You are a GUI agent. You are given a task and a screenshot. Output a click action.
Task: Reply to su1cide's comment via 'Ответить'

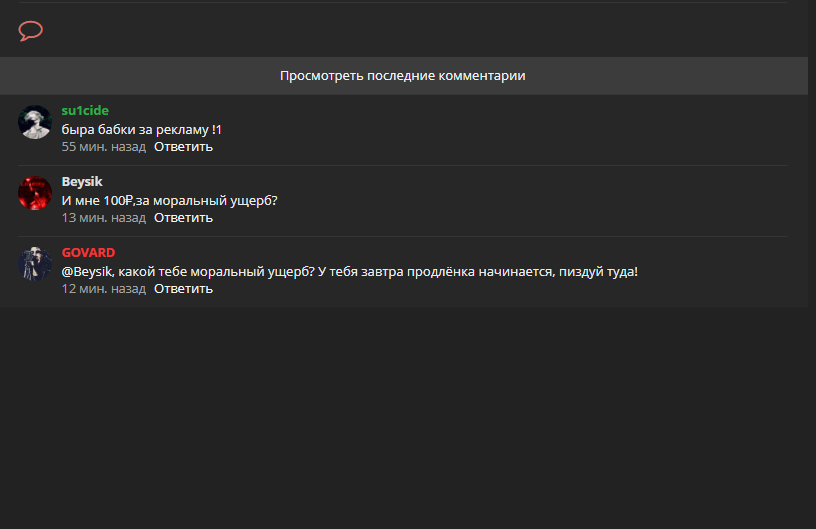(x=183, y=147)
